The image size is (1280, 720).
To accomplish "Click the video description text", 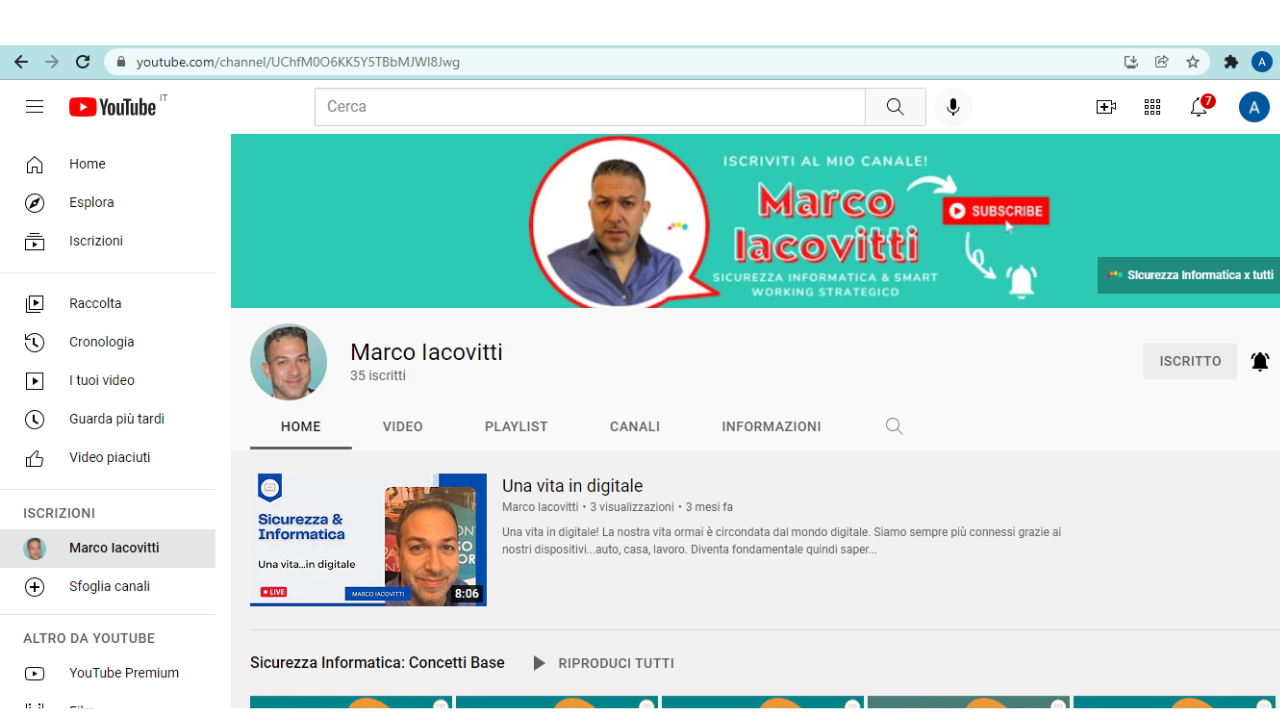I will click(x=782, y=541).
